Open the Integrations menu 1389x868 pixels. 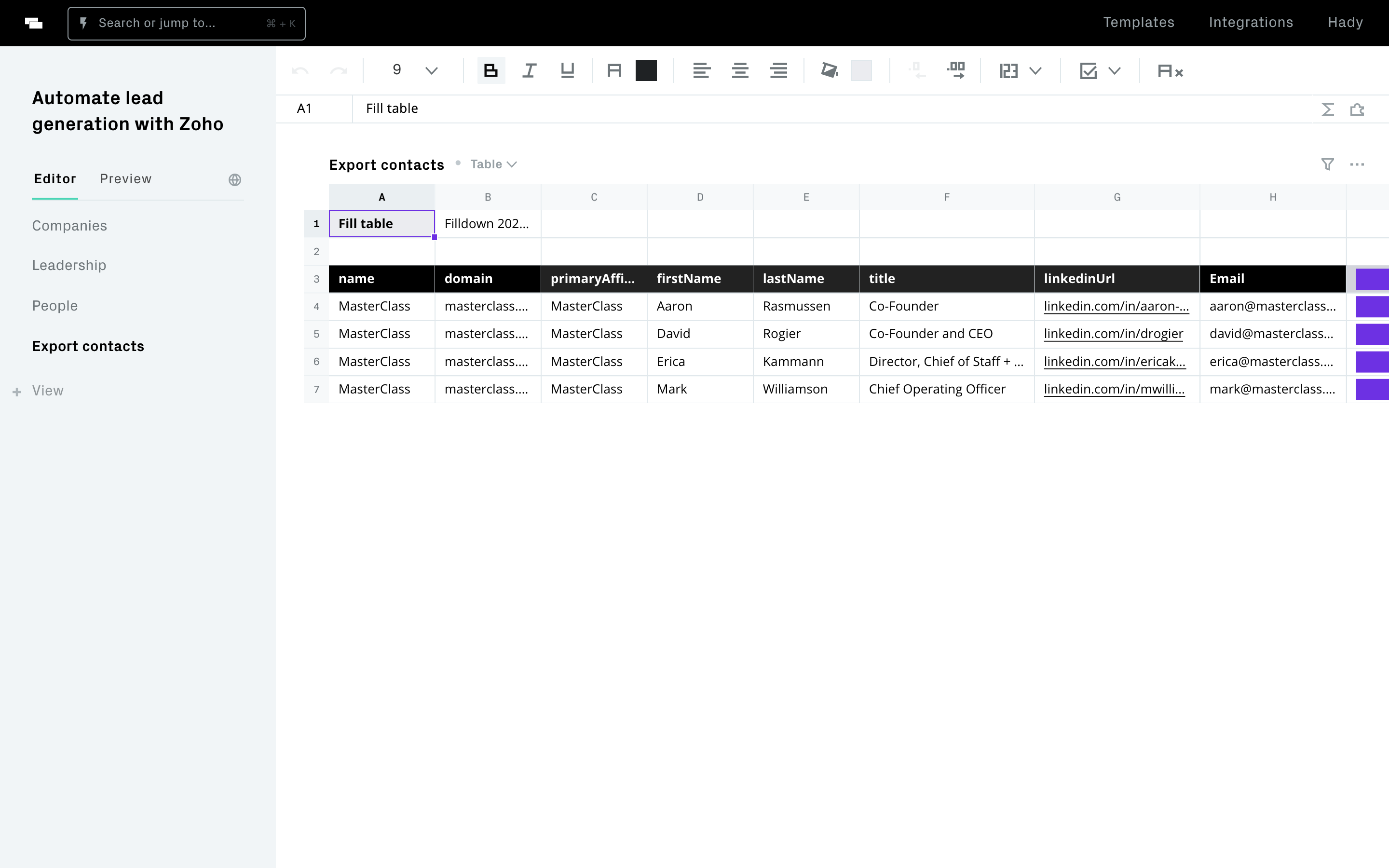1251,22
